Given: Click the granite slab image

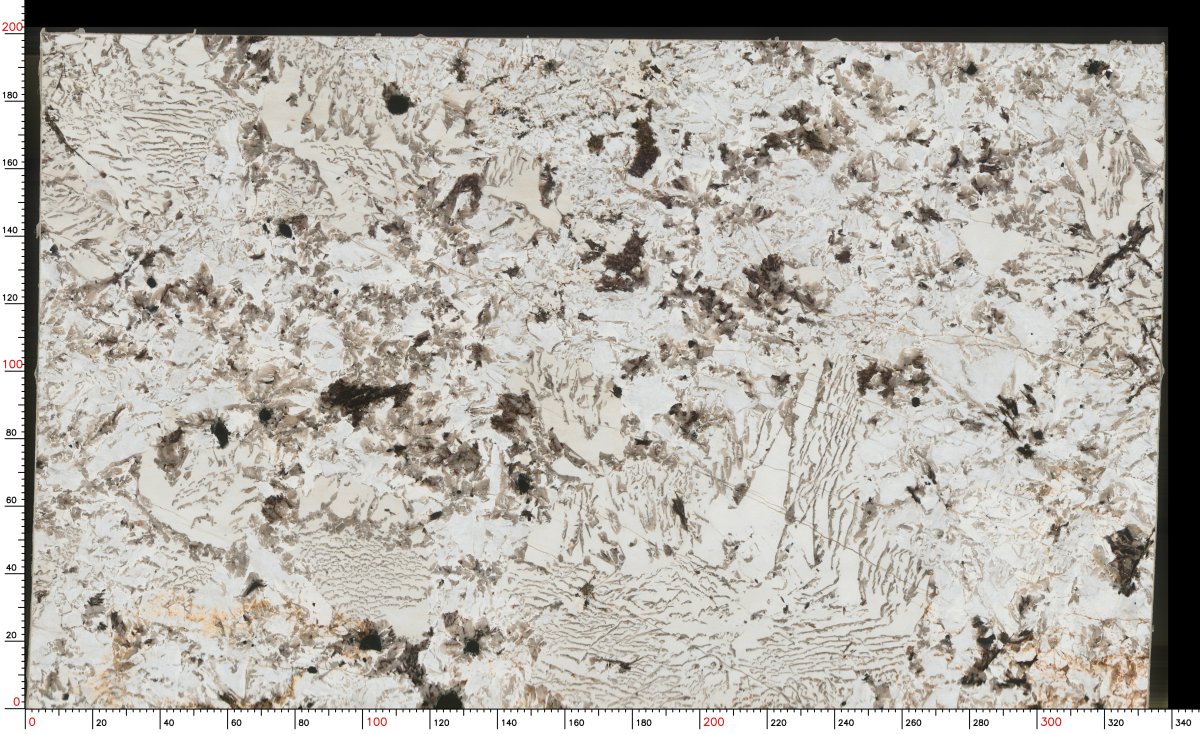Looking at the screenshot, I should [x=598, y=369].
